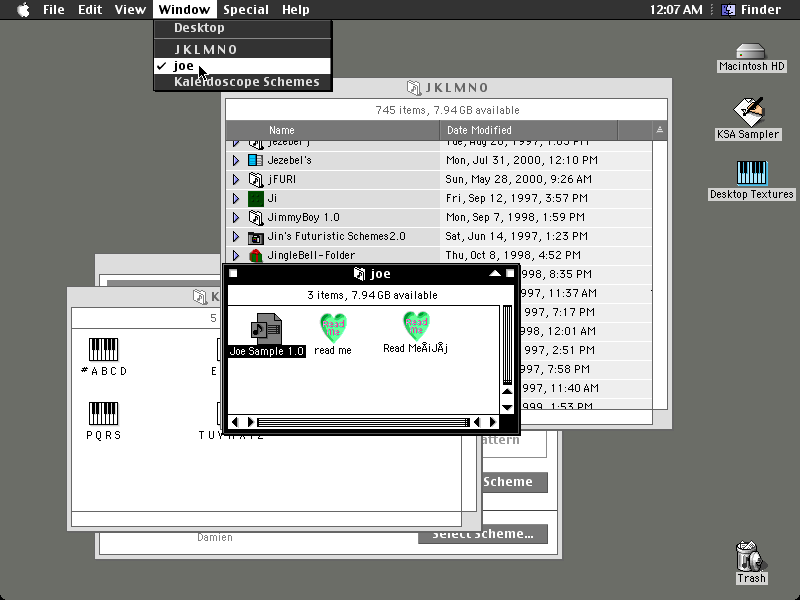Expand the jFURI disclosure triangle
The height and width of the screenshot is (600, 800).
236,179
